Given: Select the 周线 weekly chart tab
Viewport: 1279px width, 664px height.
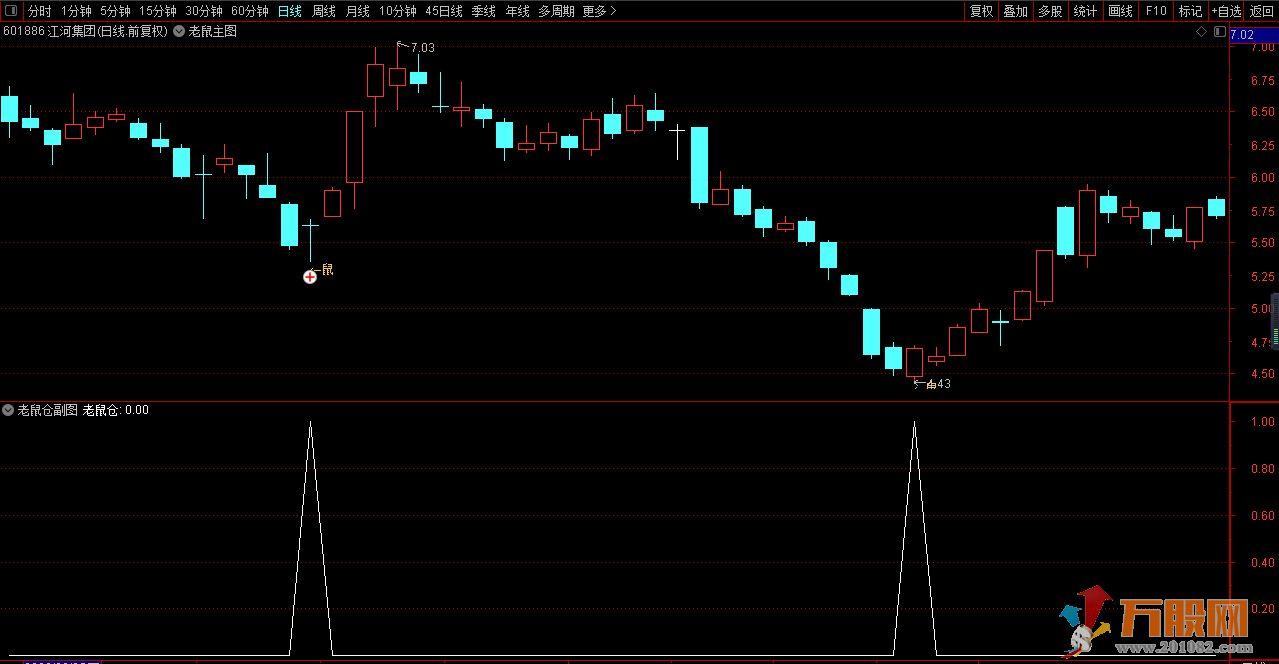Looking at the screenshot, I should click(x=324, y=11).
